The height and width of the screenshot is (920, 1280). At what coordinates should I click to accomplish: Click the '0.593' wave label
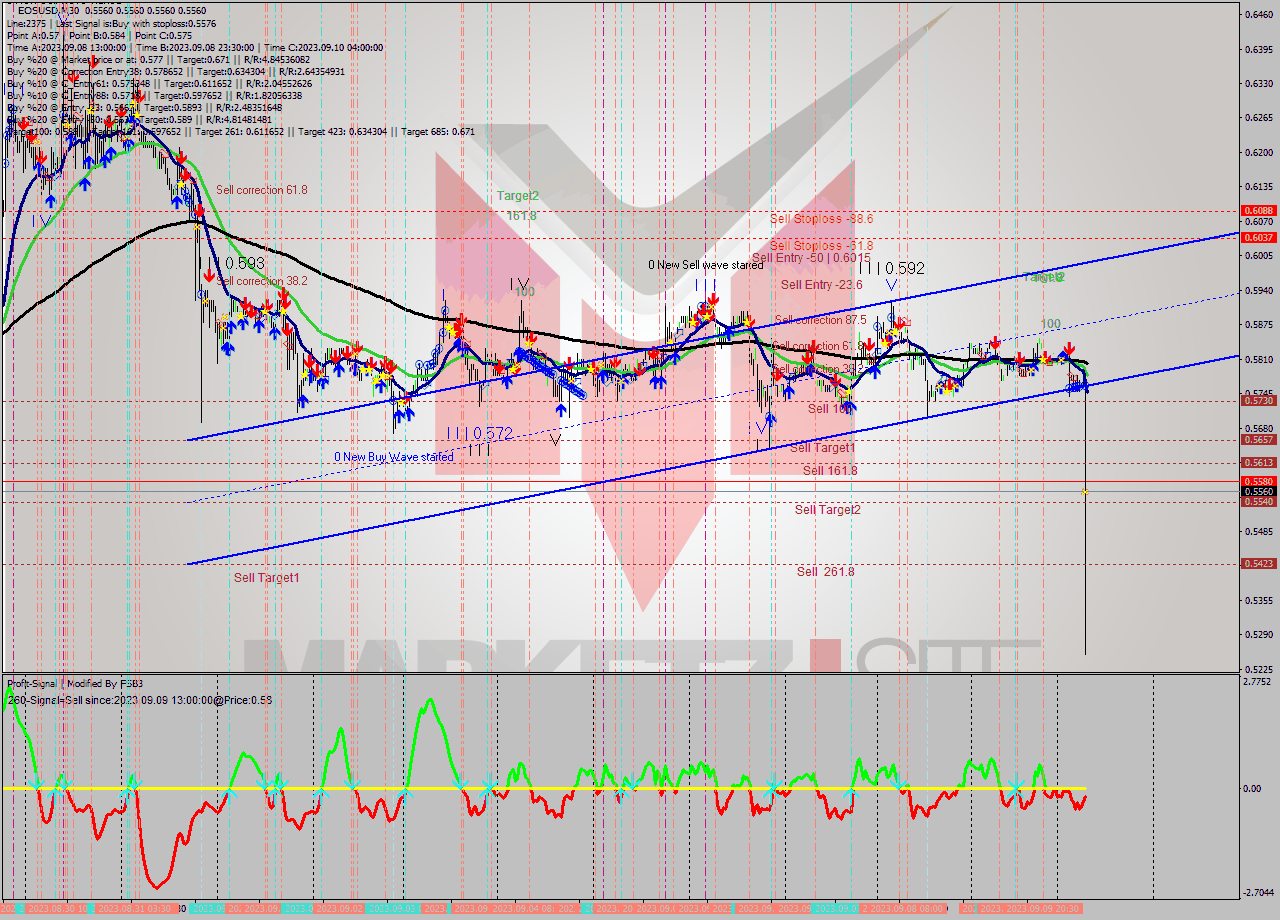[x=244, y=264]
